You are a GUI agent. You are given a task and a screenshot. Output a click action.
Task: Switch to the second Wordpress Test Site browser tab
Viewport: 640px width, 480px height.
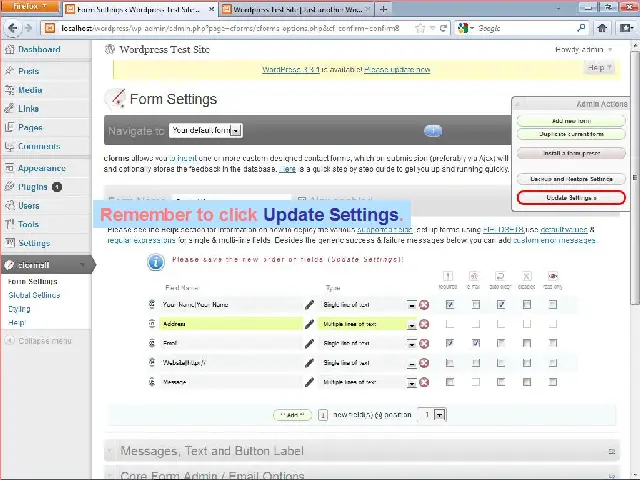296,9
